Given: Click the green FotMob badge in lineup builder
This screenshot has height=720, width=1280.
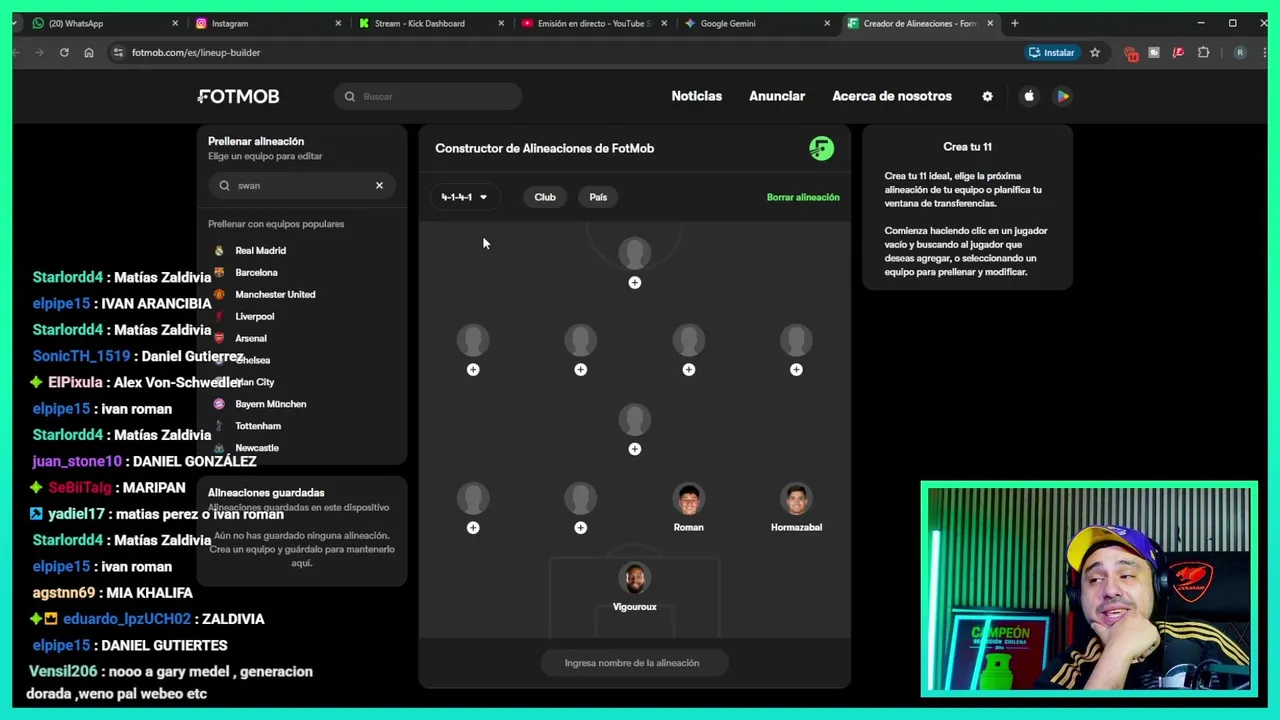Looking at the screenshot, I should click(821, 148).
